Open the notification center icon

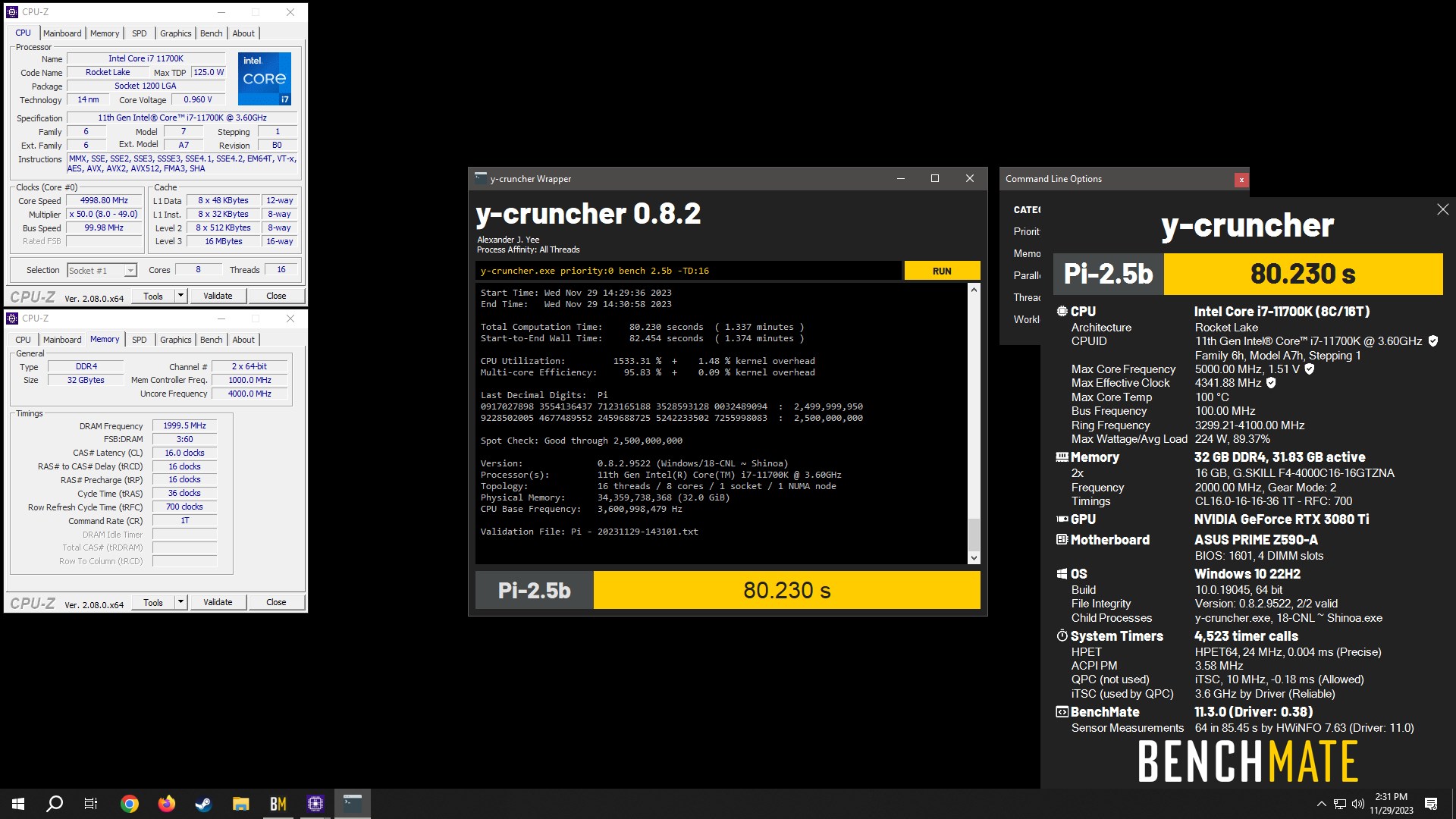tap(1431, 804)
